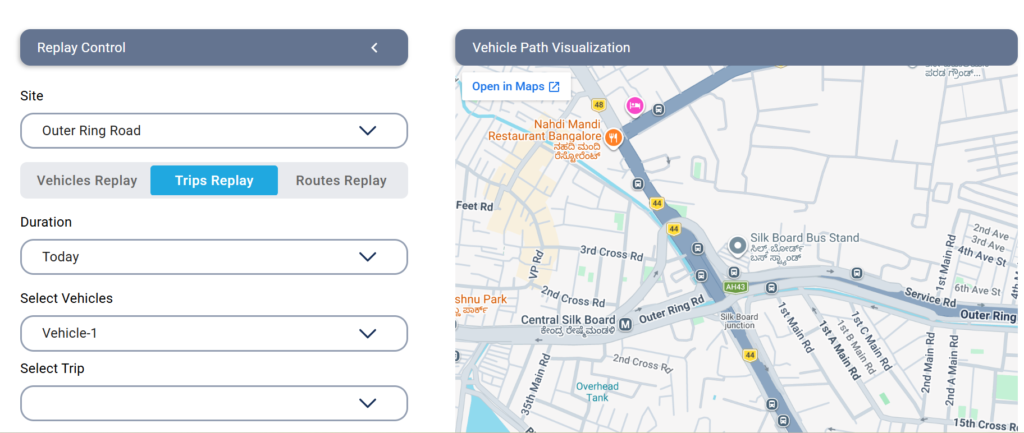1024x433 pixels.
Task: Click the external link icon beside Open in Maps
Action: 554,87
